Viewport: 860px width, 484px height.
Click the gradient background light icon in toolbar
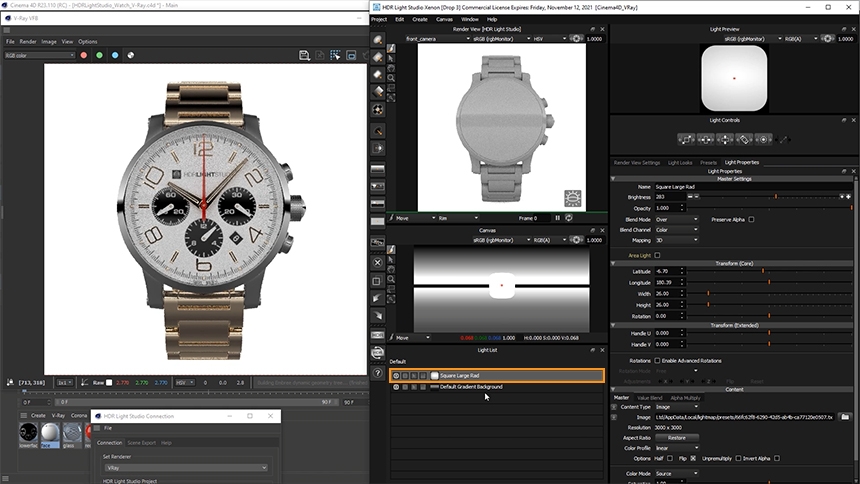point(377,168)
